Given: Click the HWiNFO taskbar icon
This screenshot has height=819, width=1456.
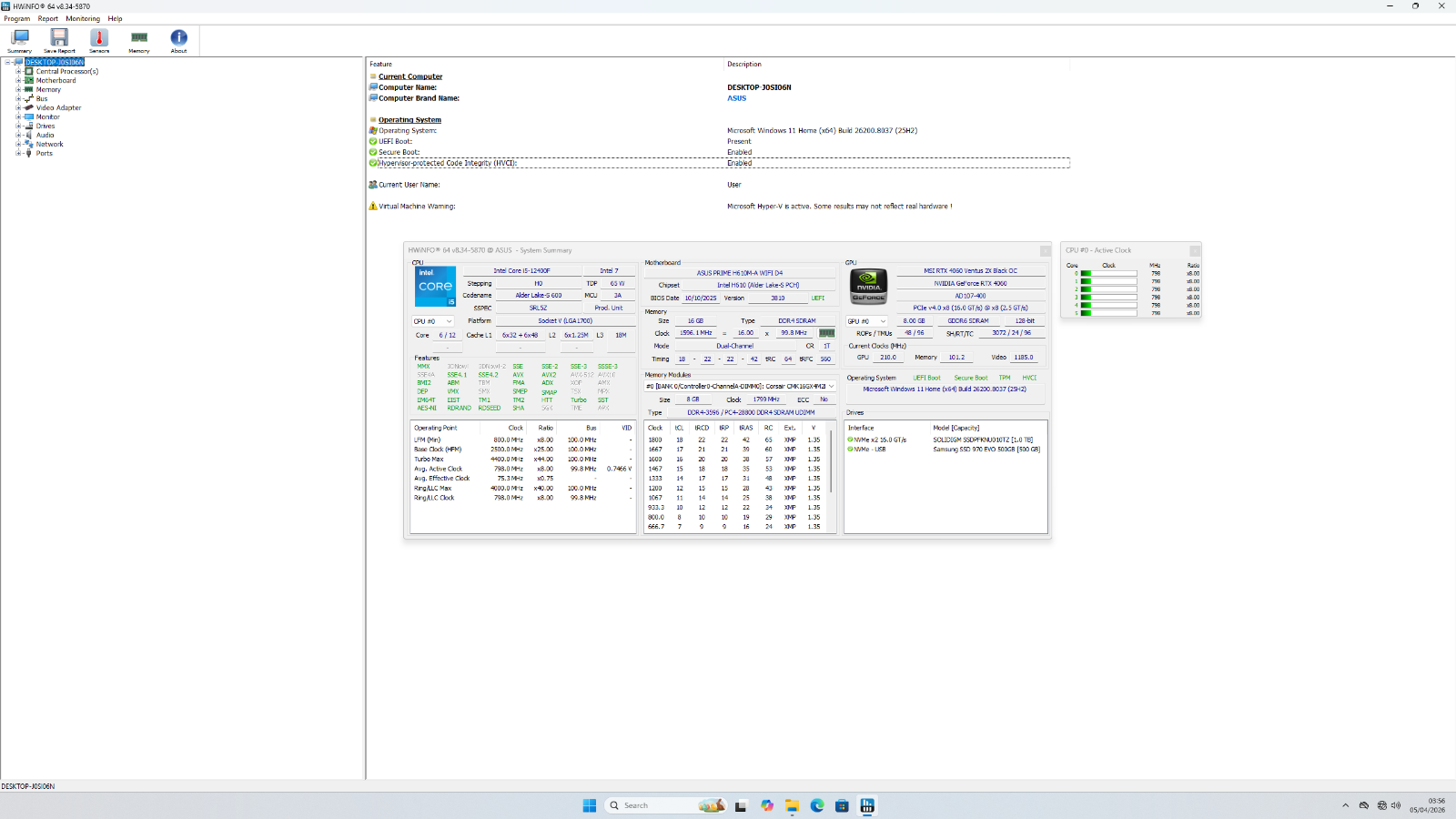Looking at the screenshot, I should click(867, 805).
